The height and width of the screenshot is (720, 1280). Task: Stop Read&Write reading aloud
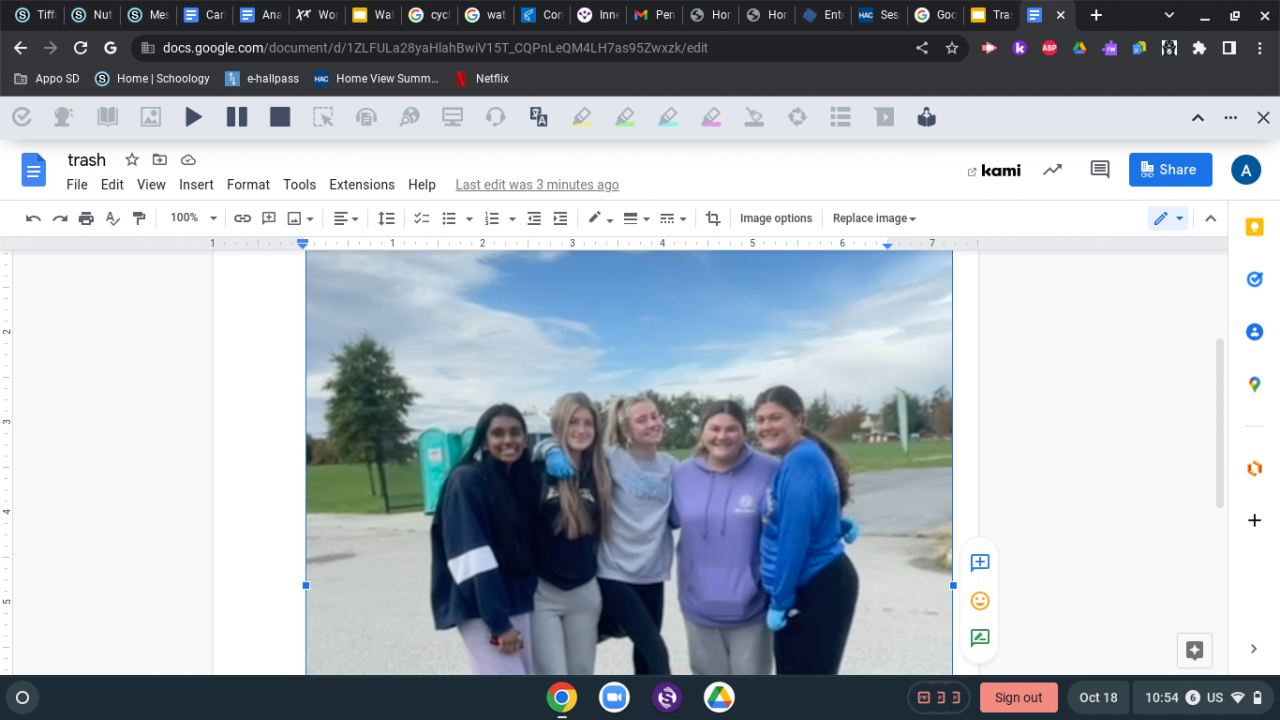280,117
